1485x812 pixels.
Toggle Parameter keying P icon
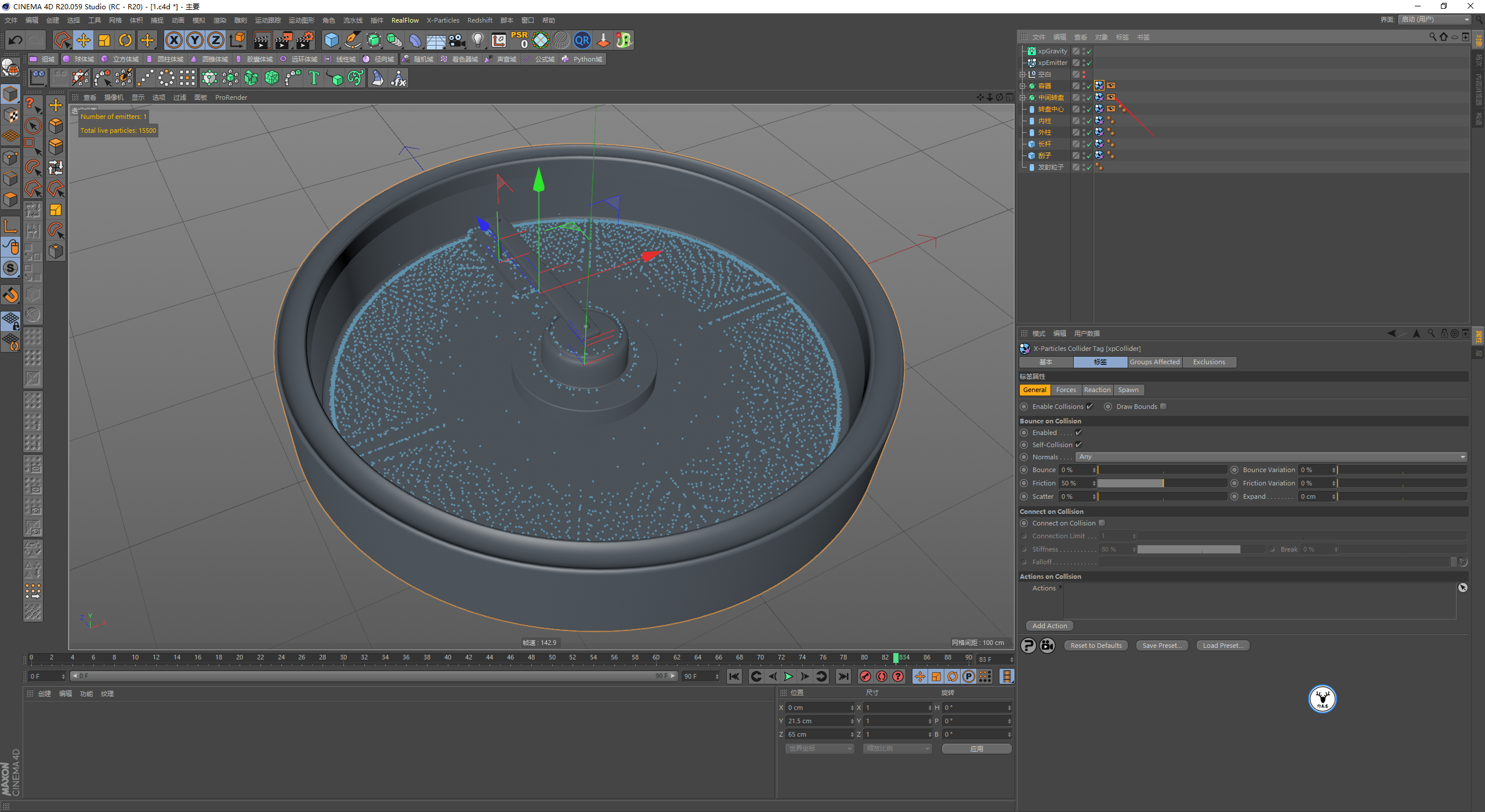pyautogui.click(x=968, y=676)
